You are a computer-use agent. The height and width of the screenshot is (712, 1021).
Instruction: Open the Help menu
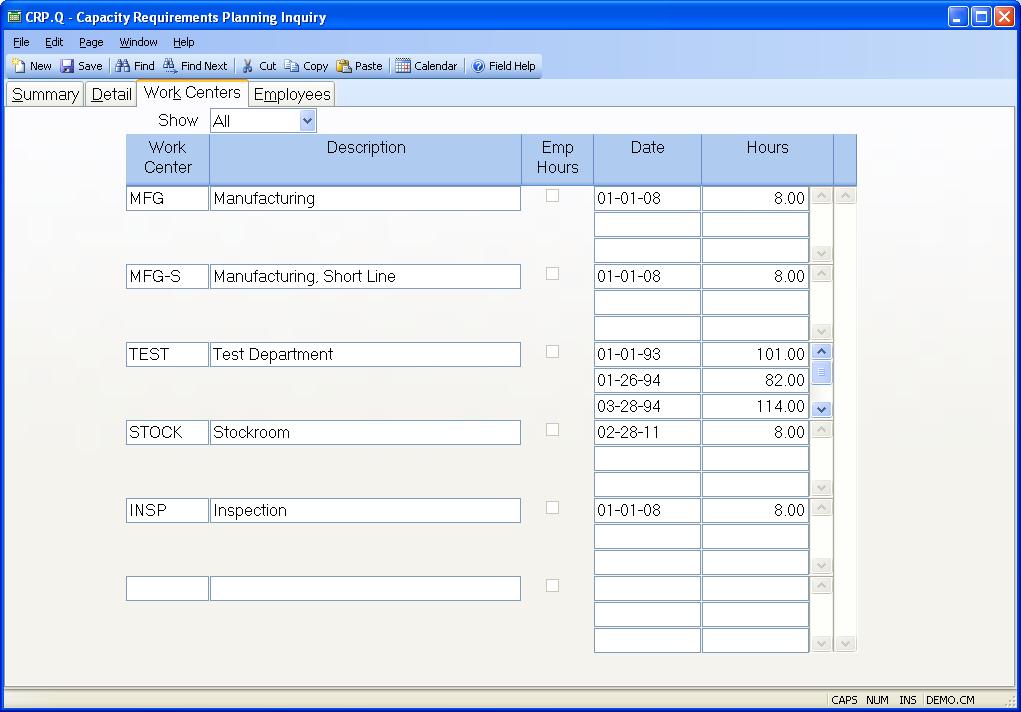tap(184, 42)
